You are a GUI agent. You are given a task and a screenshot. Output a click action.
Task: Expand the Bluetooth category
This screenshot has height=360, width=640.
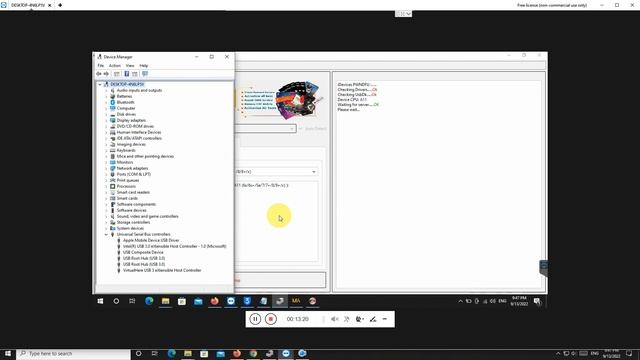pyautogui.click(x=106, y=102)
